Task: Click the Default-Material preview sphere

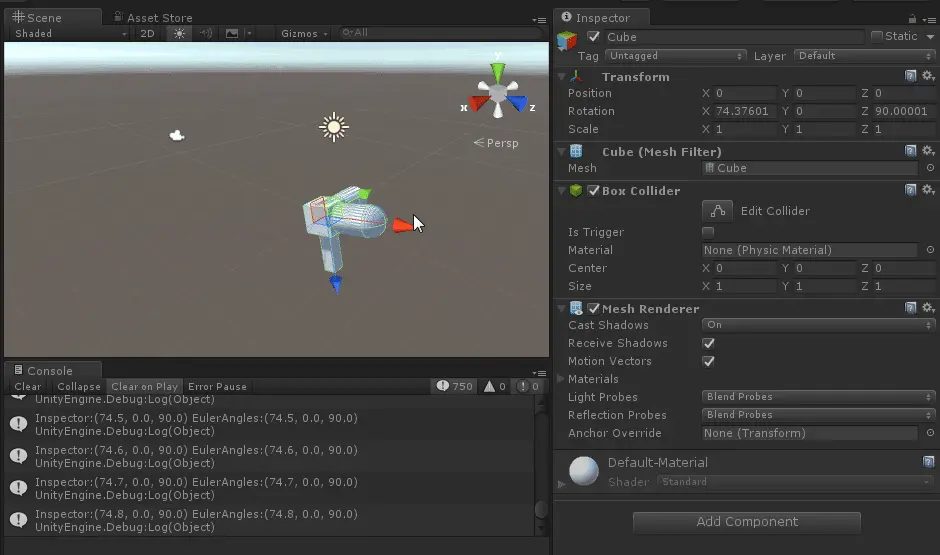Action: point(583,471)
